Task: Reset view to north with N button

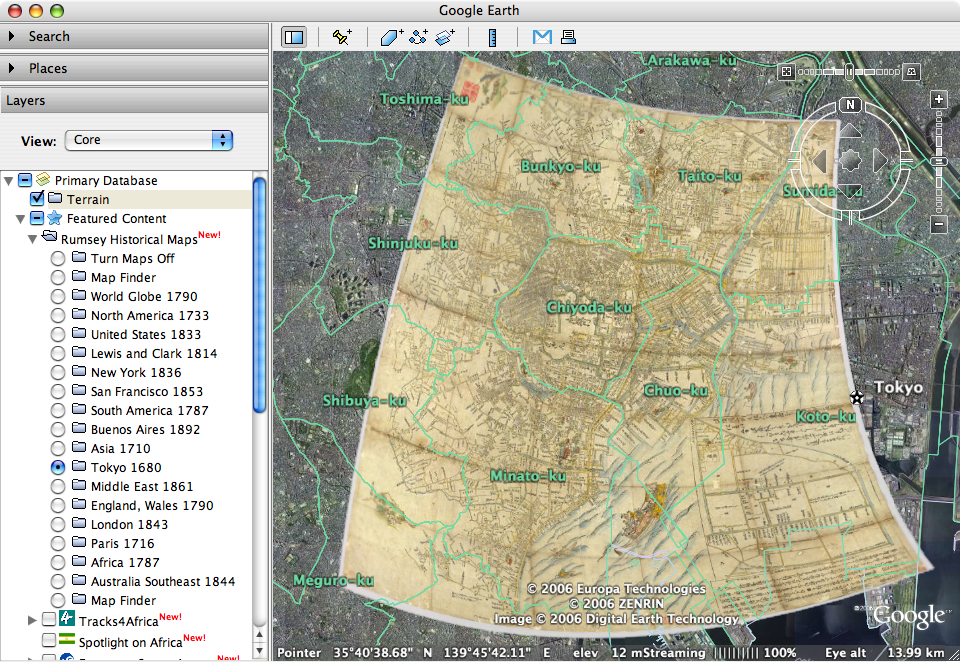Action: 850,105
